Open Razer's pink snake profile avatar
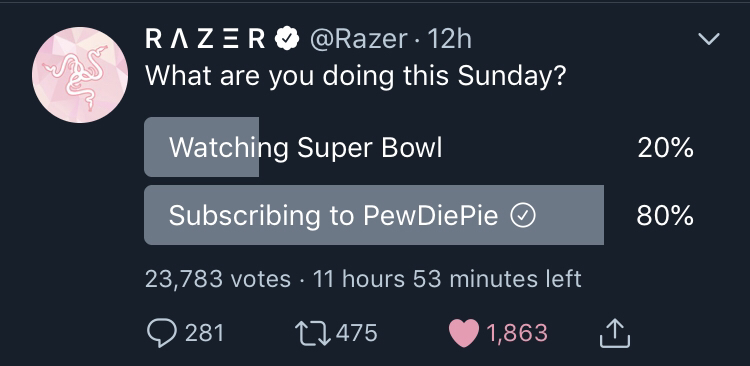This screenshot has width=750, height=366. point(80,75)
